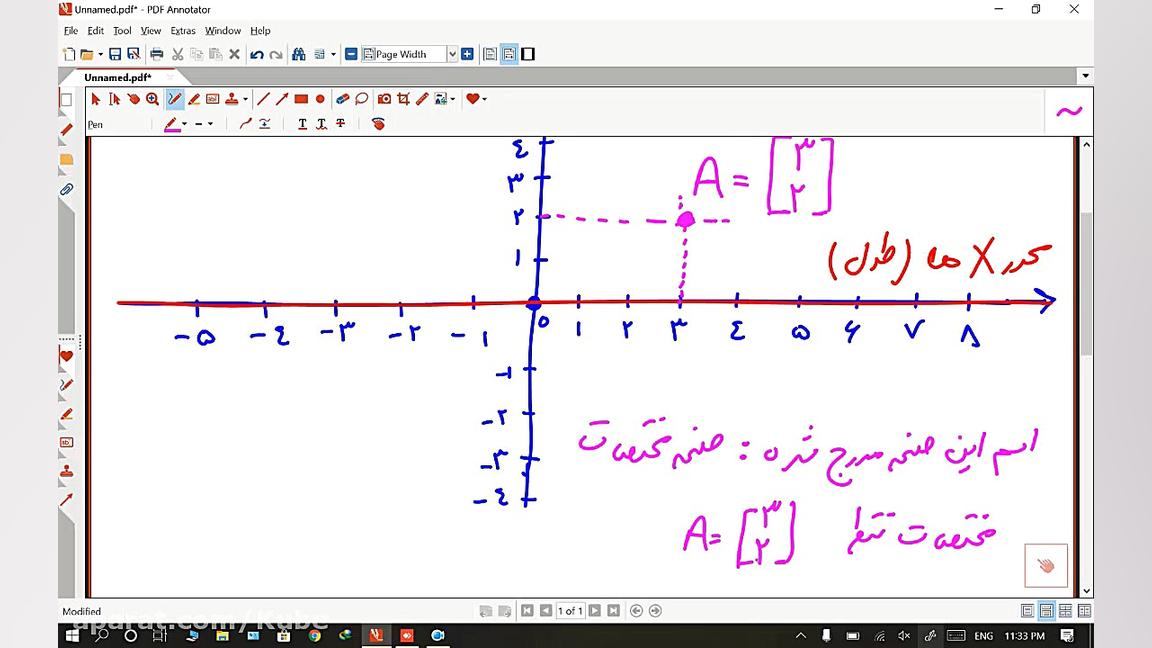
Task: Go to the last page
Action: (613, 611)
